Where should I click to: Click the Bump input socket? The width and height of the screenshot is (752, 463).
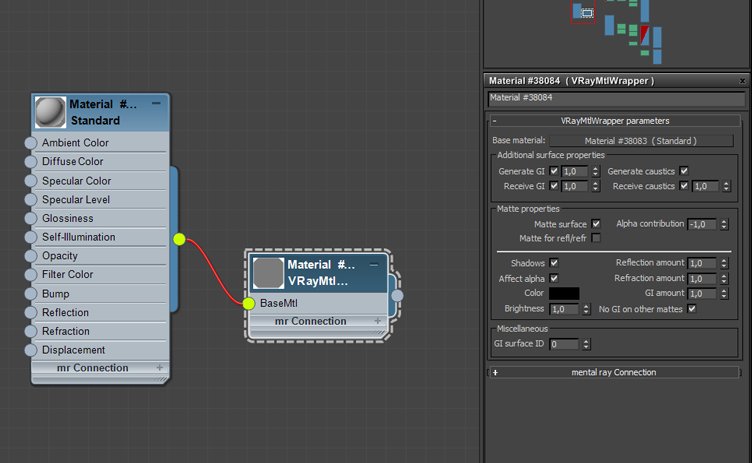click(31, 294)
